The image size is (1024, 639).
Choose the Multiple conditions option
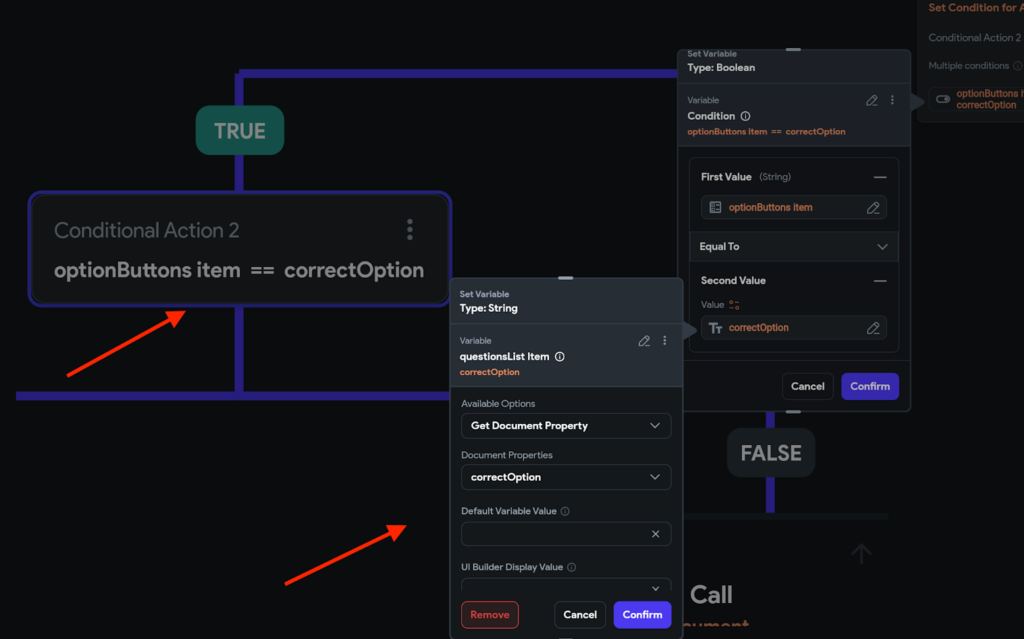point(966,65)
